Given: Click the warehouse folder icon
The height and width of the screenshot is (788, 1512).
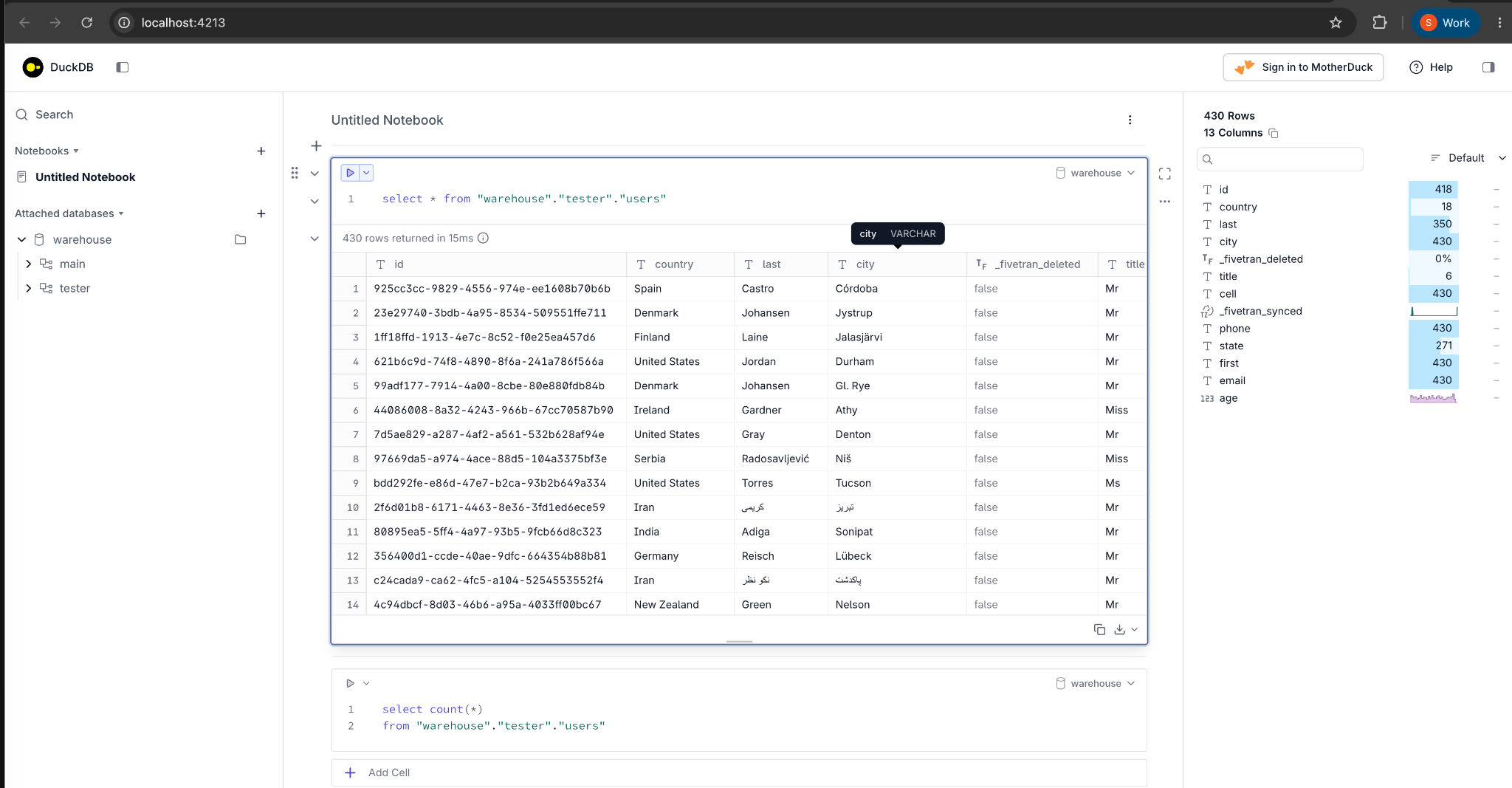Looking at the screenshot, I should [240, 239].
